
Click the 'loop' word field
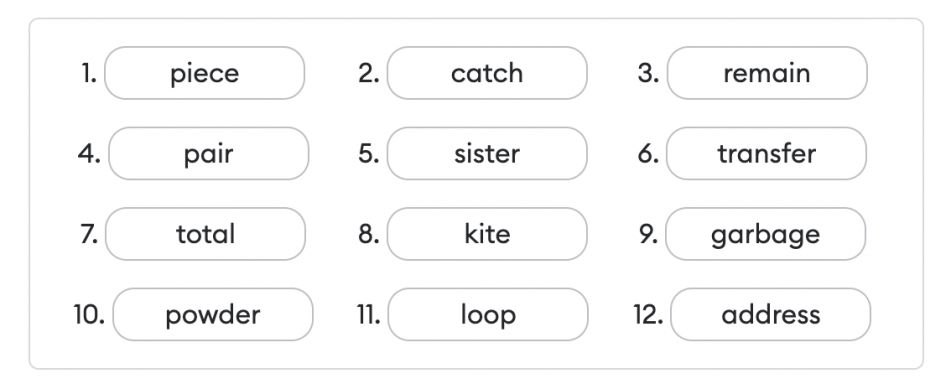point(488,314)
